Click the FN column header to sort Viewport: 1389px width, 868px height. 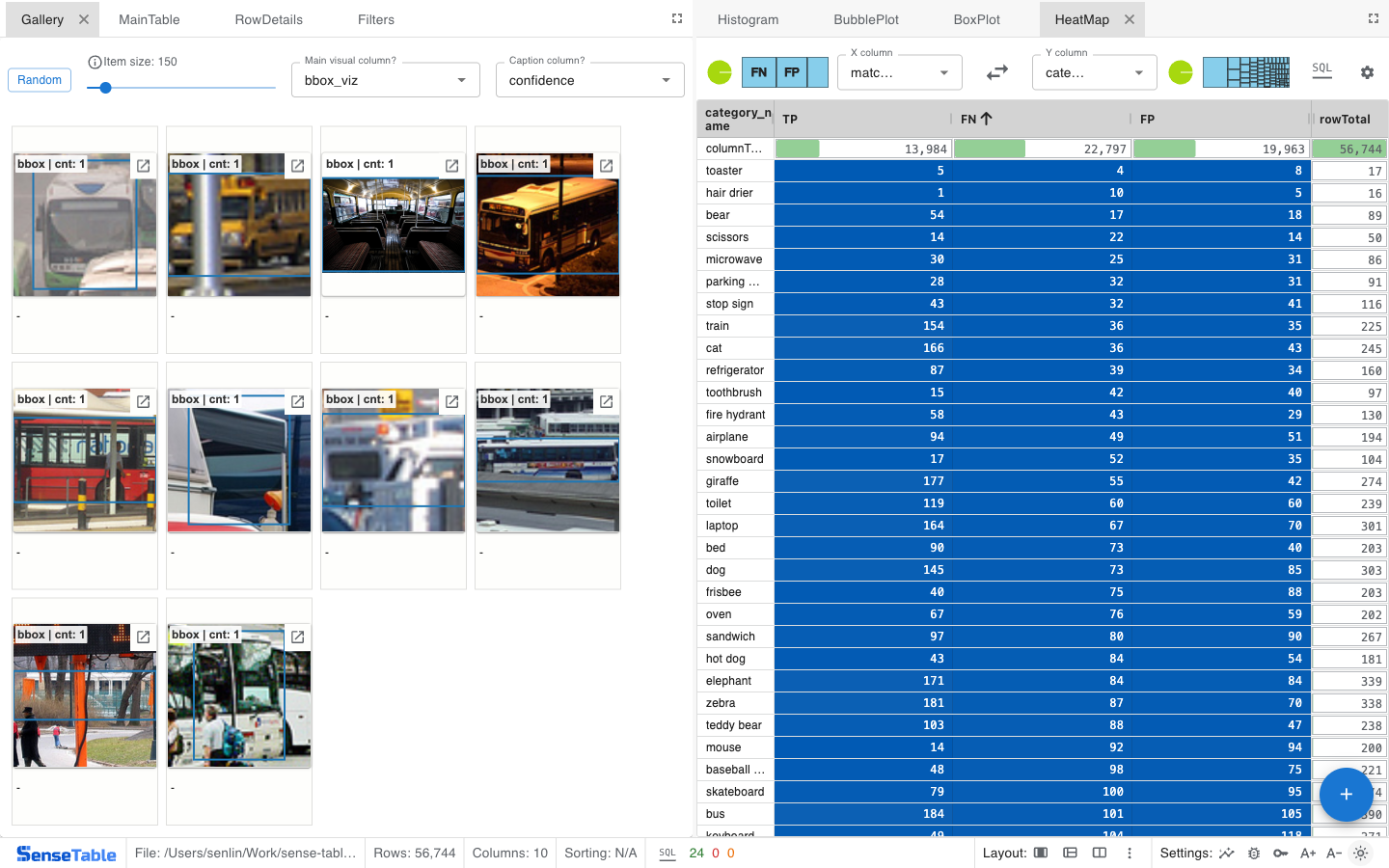pos(968,119)
